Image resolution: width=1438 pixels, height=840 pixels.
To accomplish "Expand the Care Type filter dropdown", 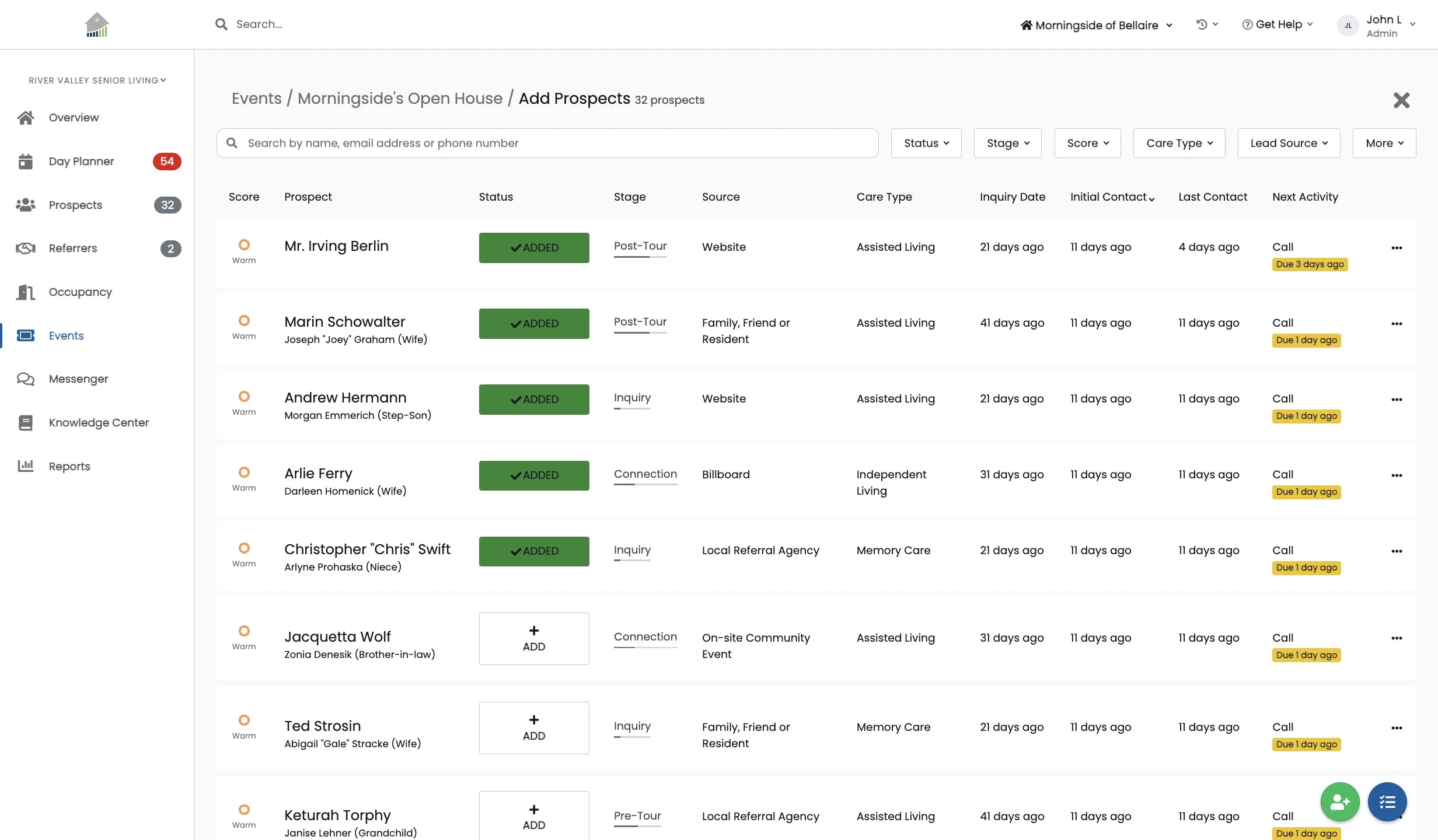I will click(1178, 143).
